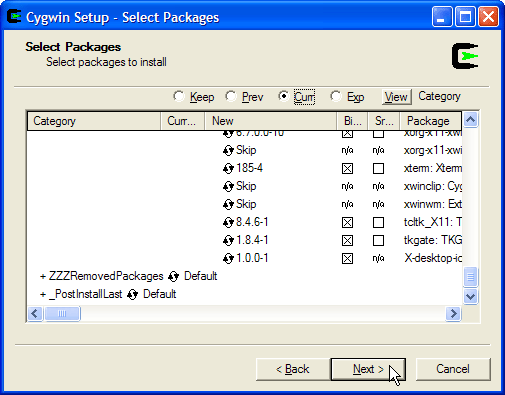505x395 pixels.
Task: Enable the source checkbox for tkgate
Action: click(x=378, y=241)
